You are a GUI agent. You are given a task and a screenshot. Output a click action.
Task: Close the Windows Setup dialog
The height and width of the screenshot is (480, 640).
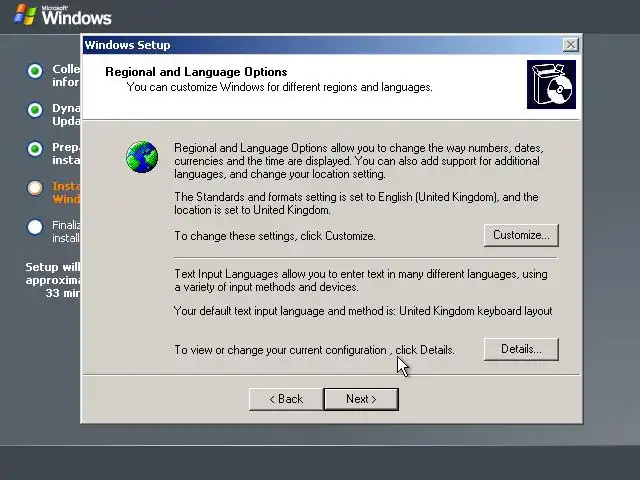coord(571,44)
